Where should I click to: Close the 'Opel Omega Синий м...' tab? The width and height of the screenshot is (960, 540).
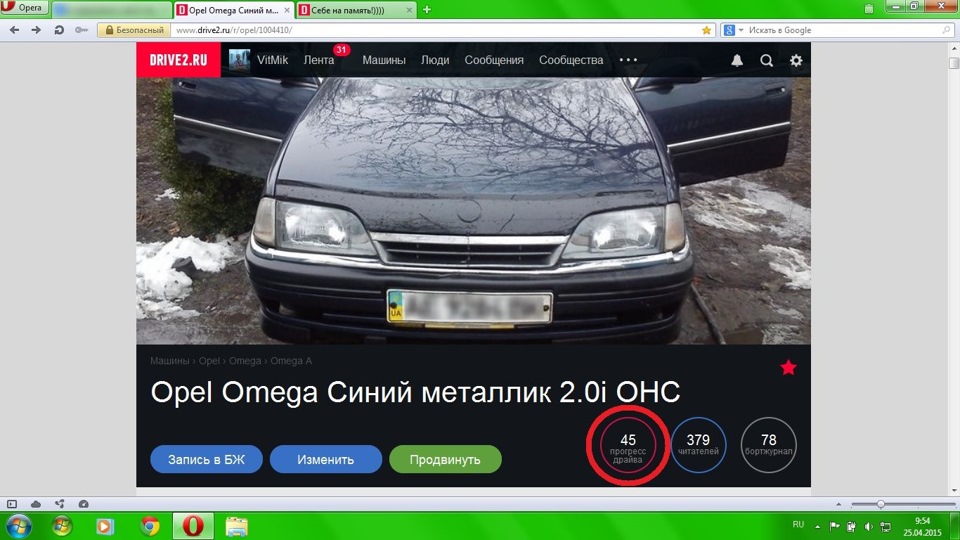coord(287,10)
